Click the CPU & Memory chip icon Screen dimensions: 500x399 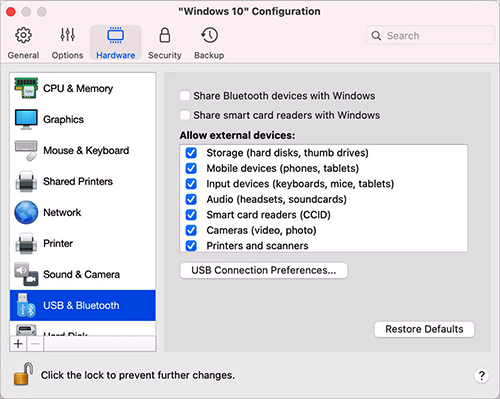tap(26, 88)
